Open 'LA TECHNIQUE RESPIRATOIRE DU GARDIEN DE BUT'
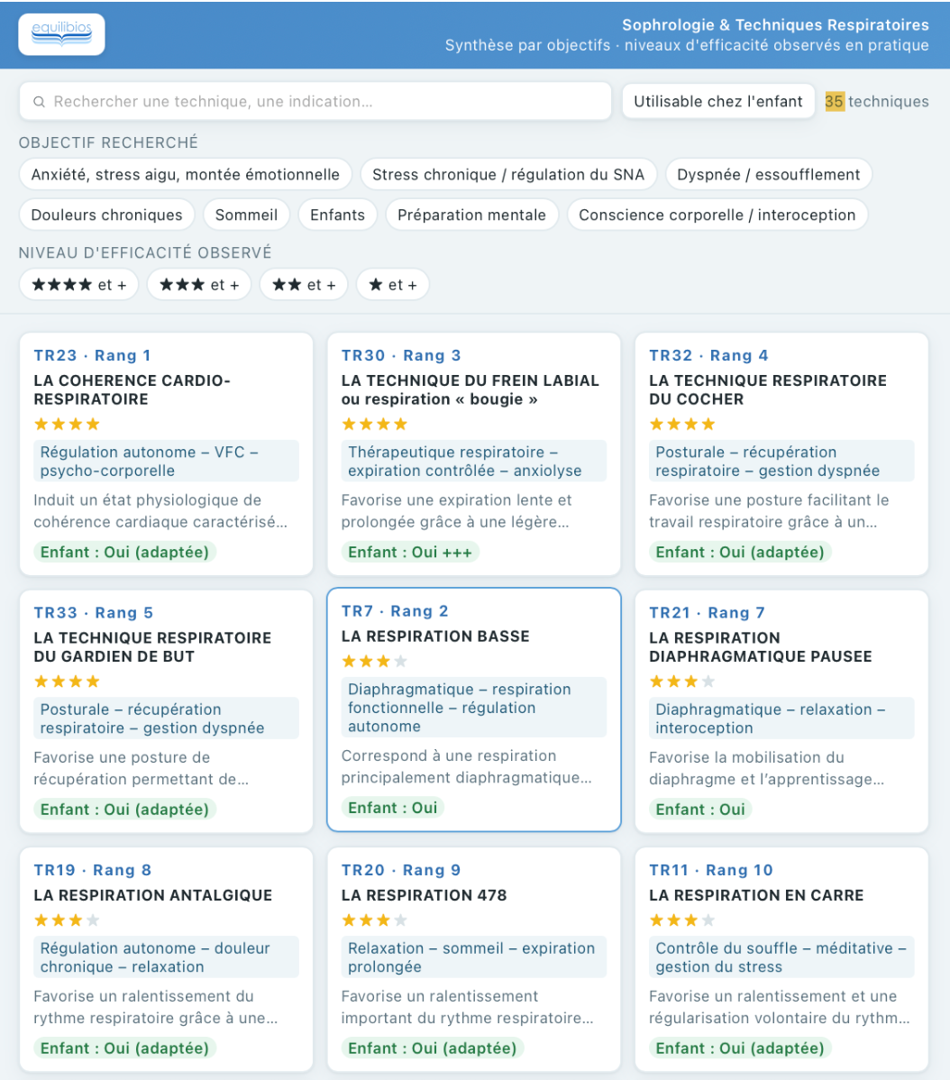 point(166,712)
